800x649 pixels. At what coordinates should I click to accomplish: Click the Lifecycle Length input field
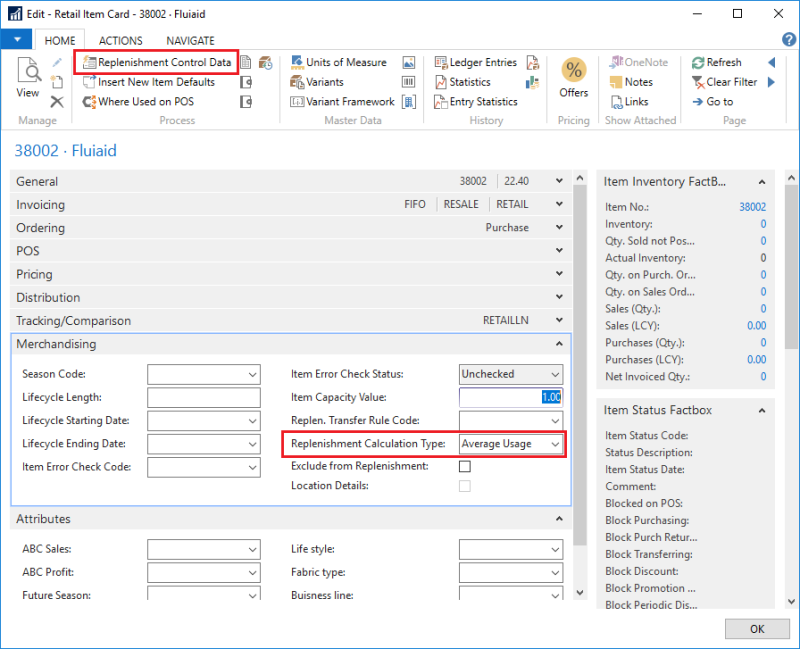(x=204, y=397)
